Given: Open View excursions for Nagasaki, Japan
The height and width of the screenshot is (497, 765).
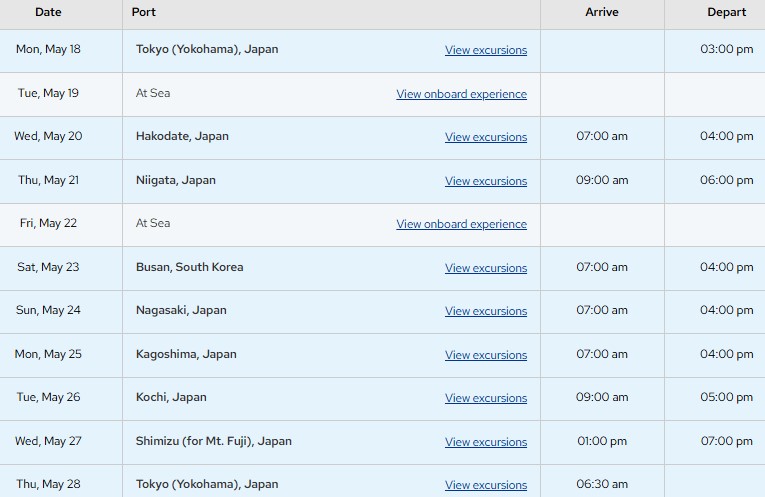Looking at the screenshot, I should coord(486,311).
